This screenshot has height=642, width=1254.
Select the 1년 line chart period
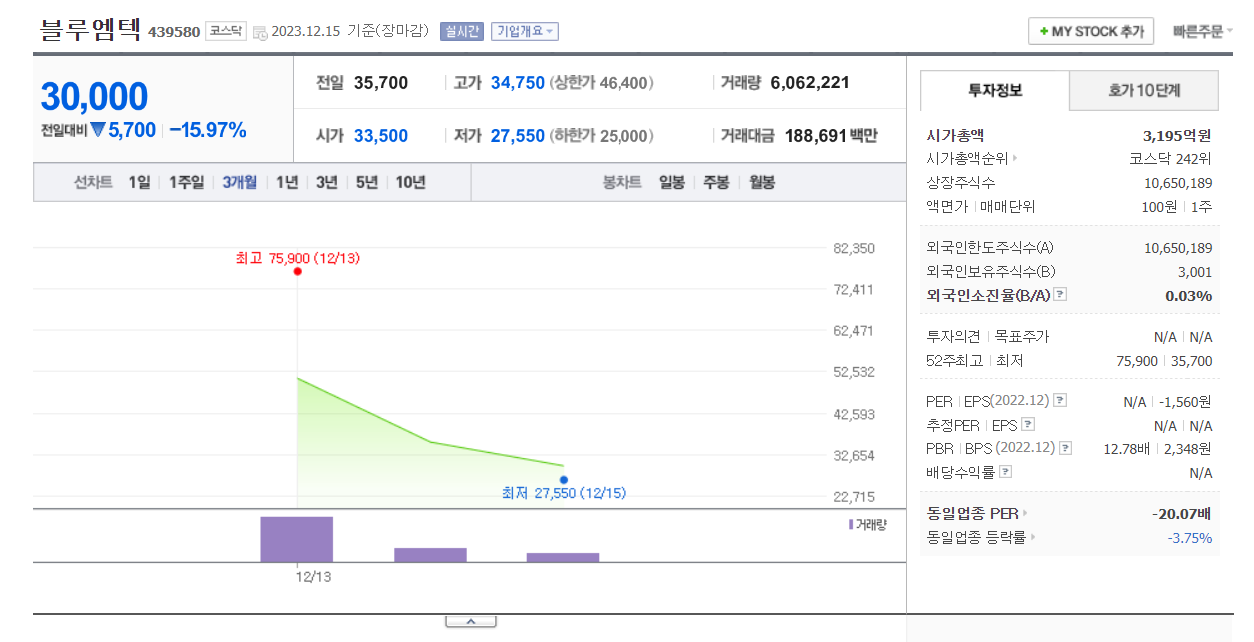[287, 182]
